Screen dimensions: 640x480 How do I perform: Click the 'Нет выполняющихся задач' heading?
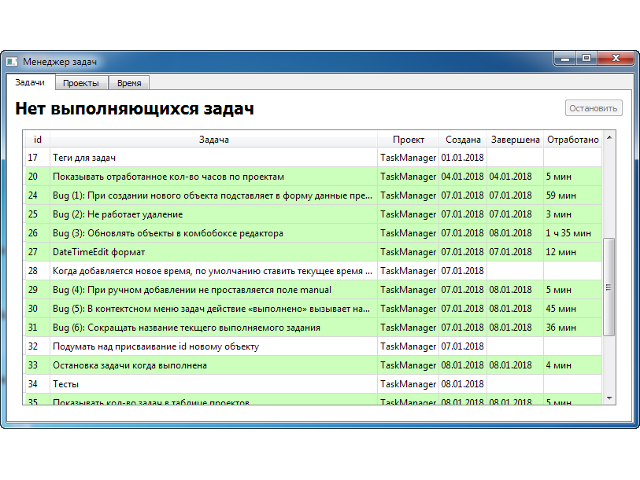(134, 109)
